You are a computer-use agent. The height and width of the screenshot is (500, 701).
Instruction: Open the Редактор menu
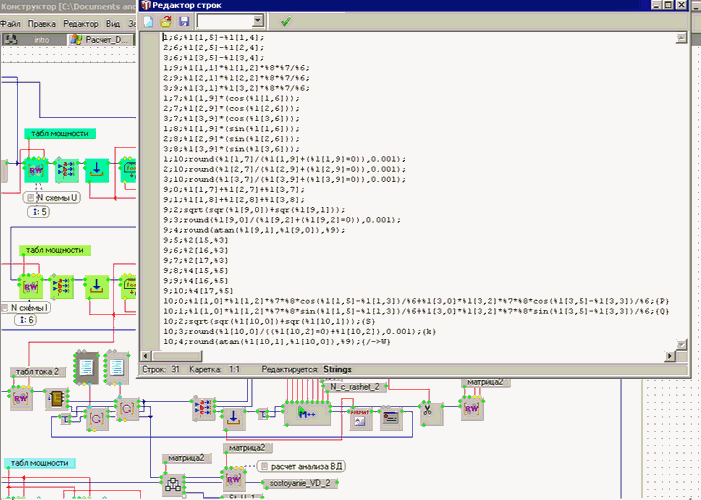coord(80,22)
